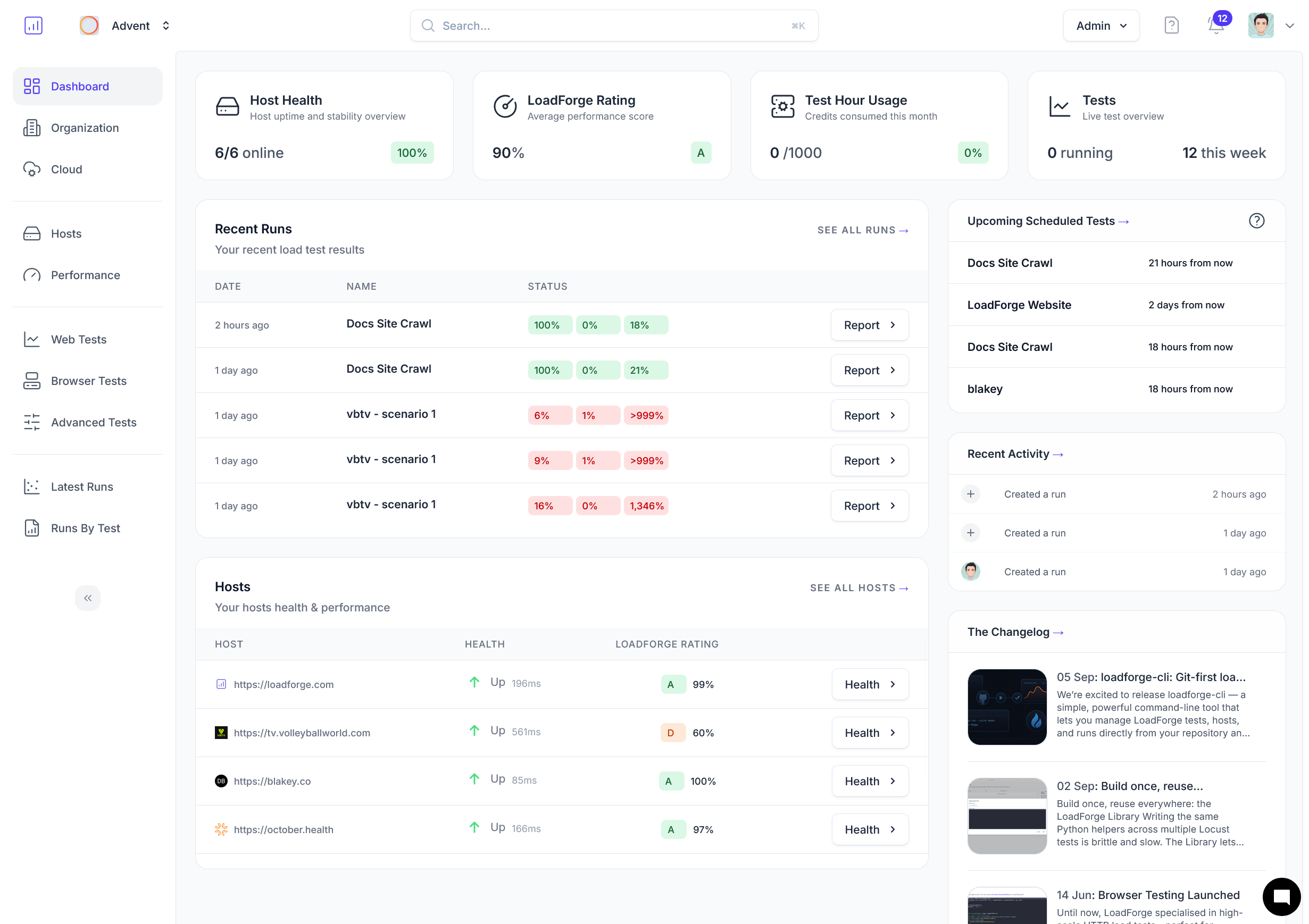
Task: Go to Browser Tests in the sidebar
Action: click(88, 381)
